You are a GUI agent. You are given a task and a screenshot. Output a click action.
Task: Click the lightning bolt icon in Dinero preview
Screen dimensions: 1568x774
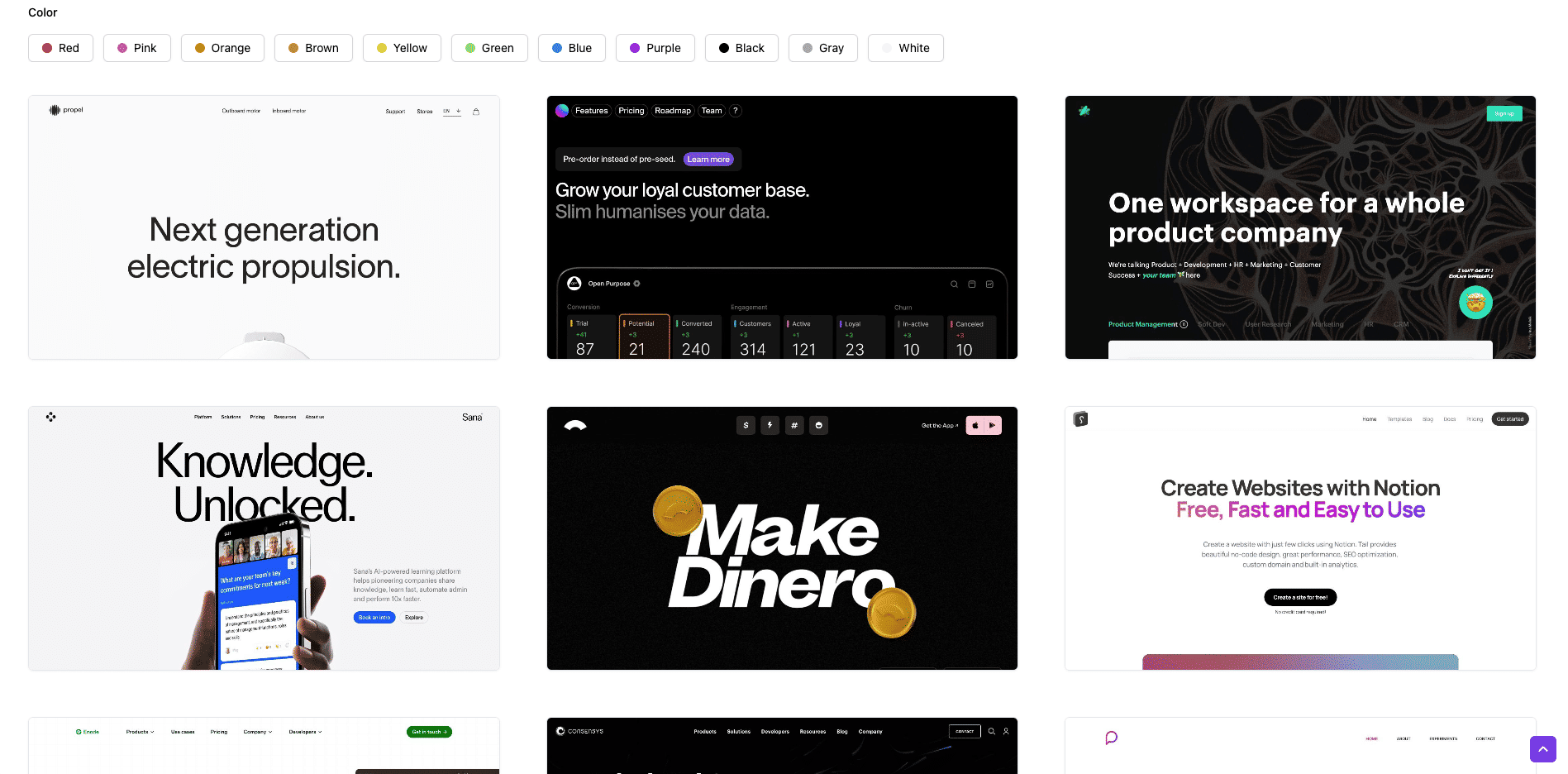coord(770,425)
